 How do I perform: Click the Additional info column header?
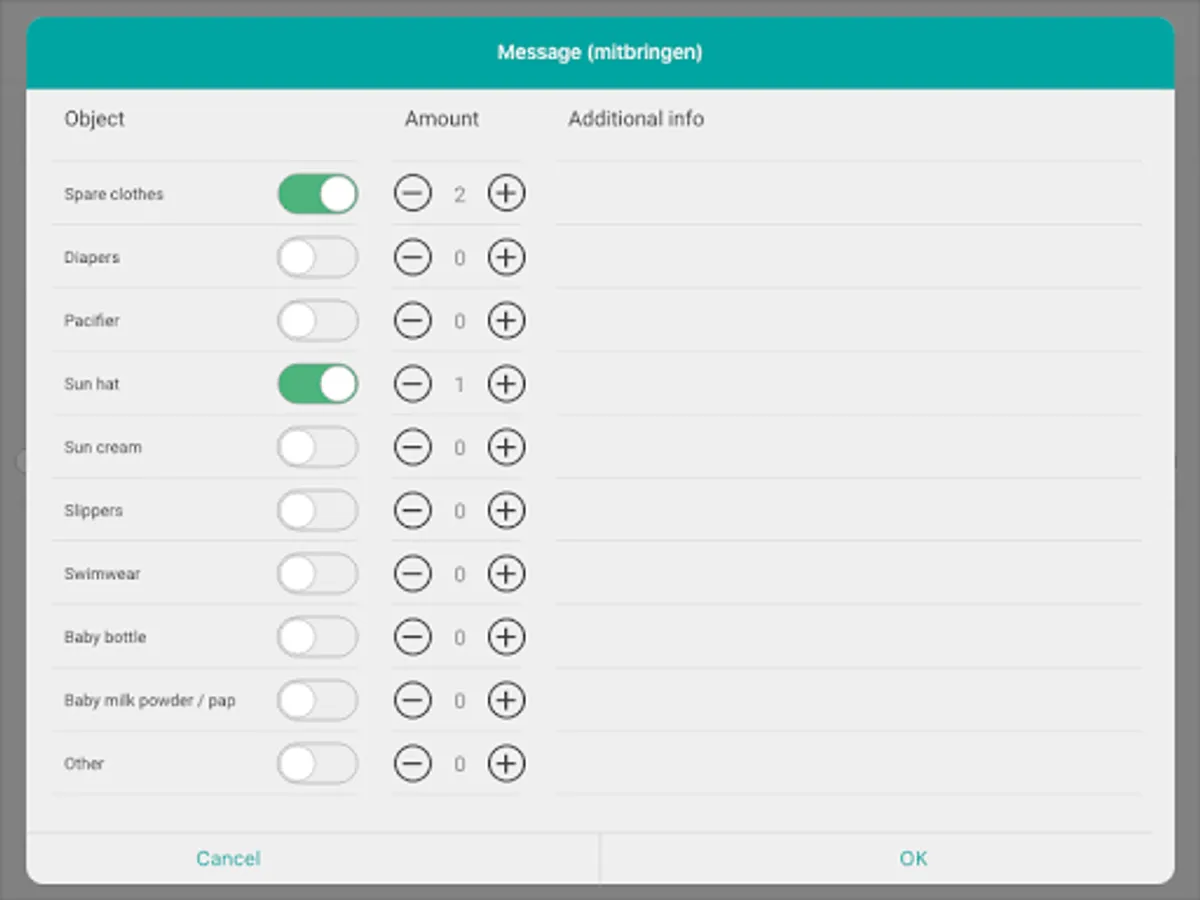click(636, 118)
